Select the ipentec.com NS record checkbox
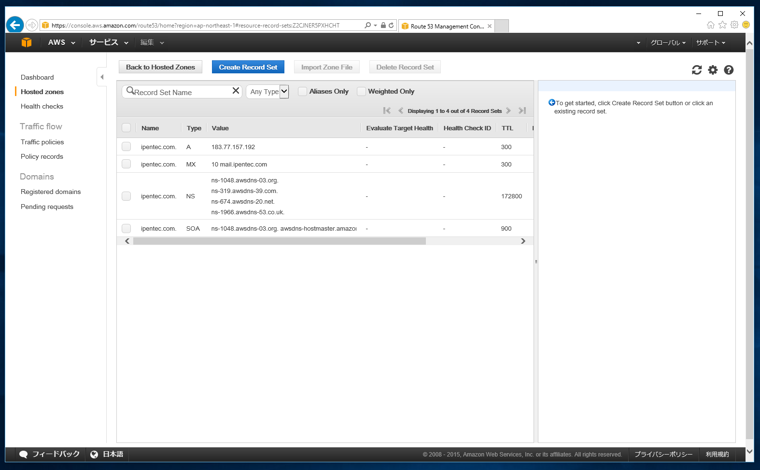 [126, 196]
